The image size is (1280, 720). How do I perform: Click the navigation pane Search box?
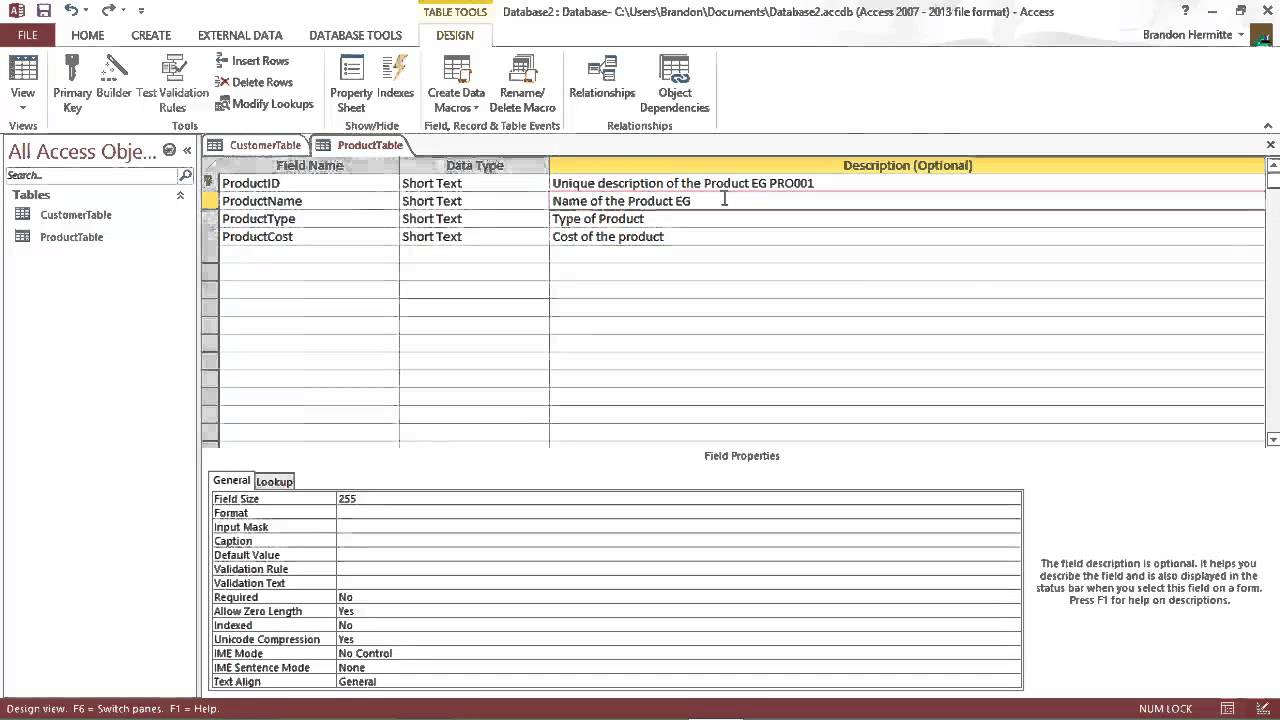point(90,175)
